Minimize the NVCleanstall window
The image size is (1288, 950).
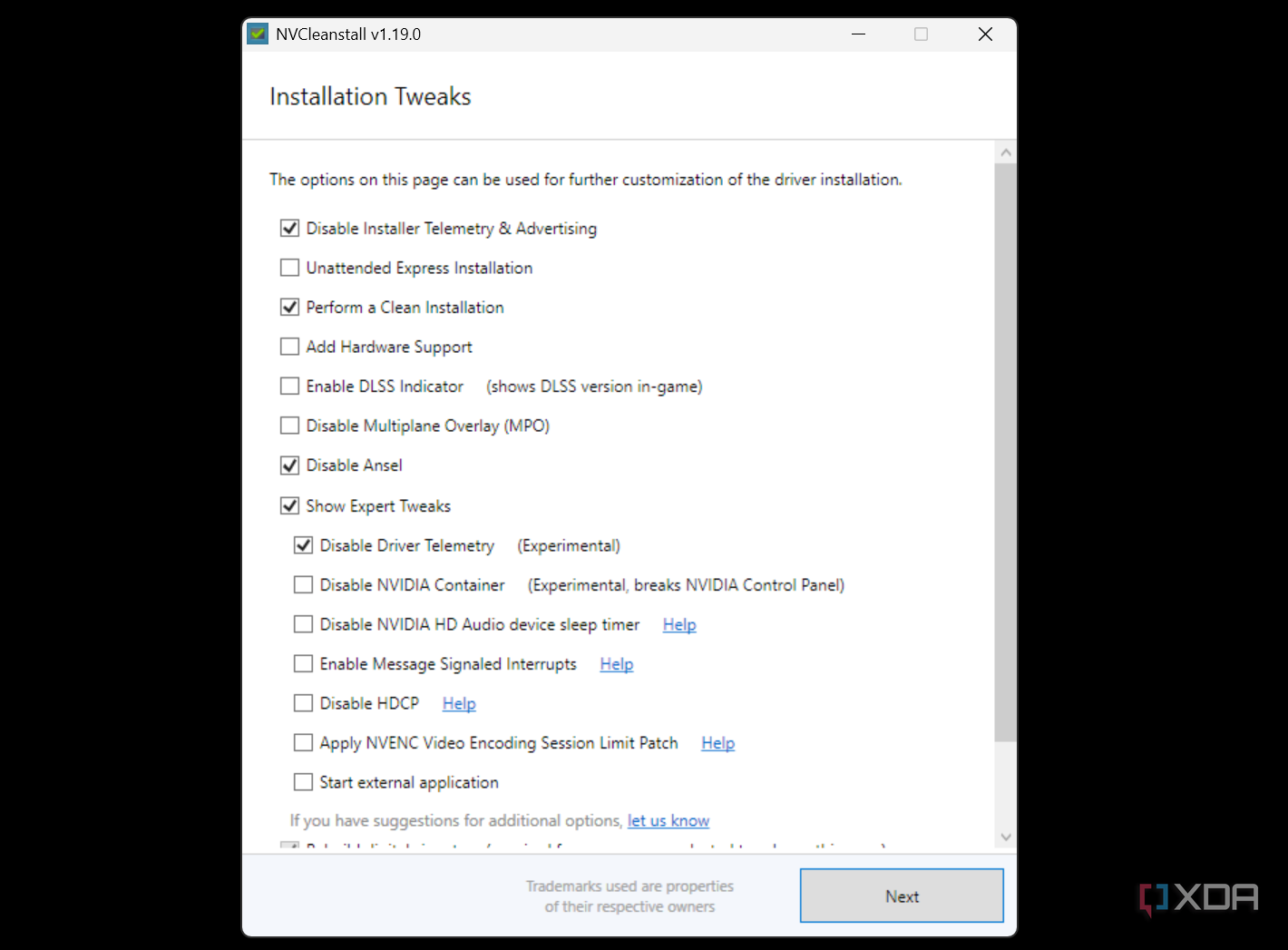tap(858, 34)
